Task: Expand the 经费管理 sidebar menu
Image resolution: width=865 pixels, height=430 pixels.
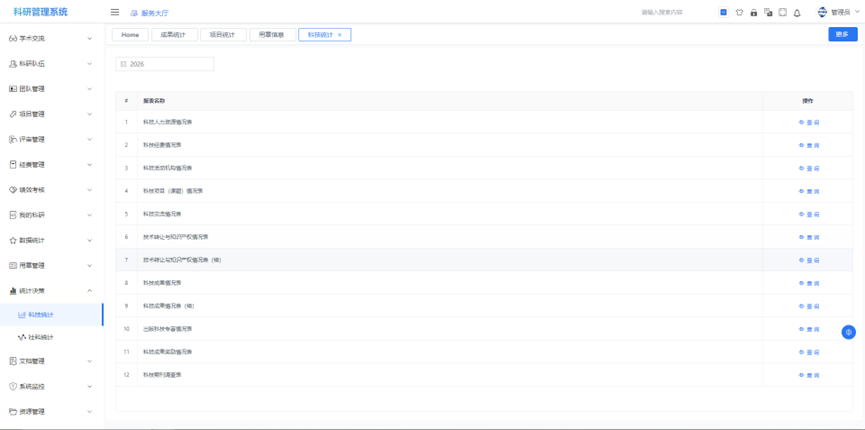Action: (x=52, y=165)
